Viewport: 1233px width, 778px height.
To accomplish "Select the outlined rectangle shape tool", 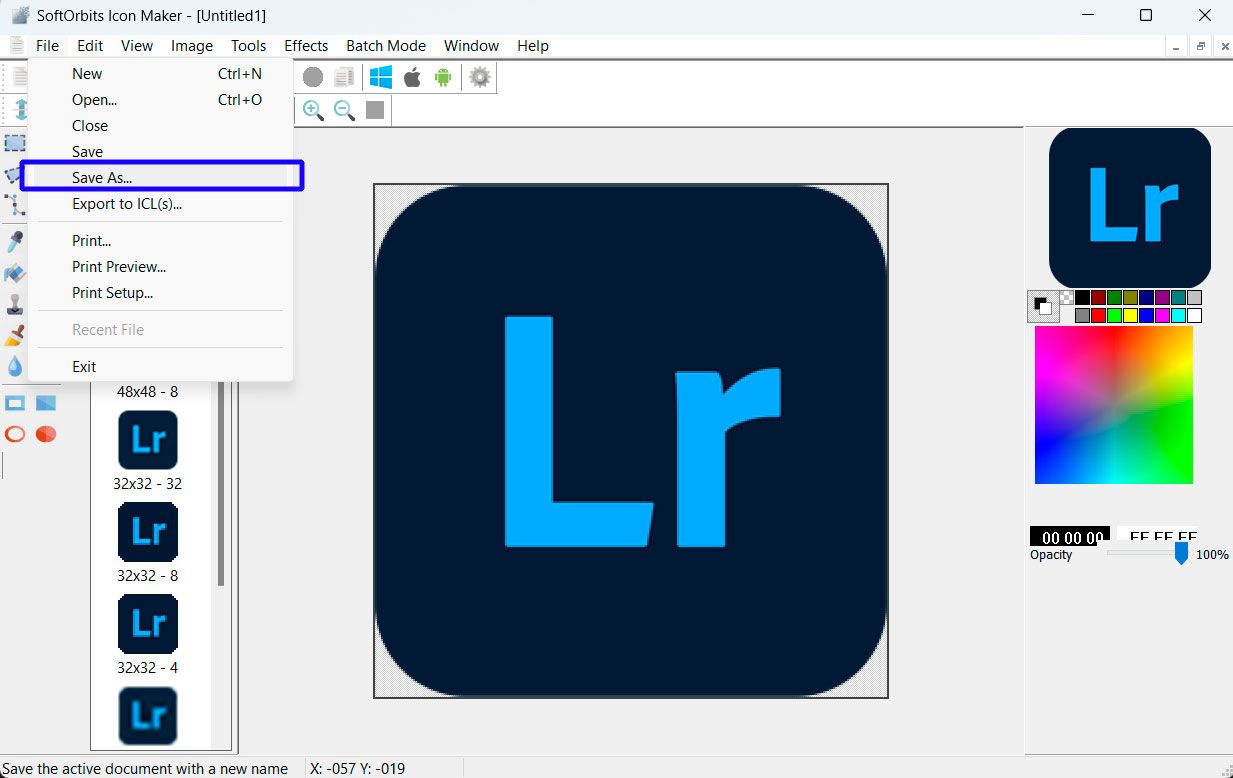I will pyautogui.click(x=15, y=403).
